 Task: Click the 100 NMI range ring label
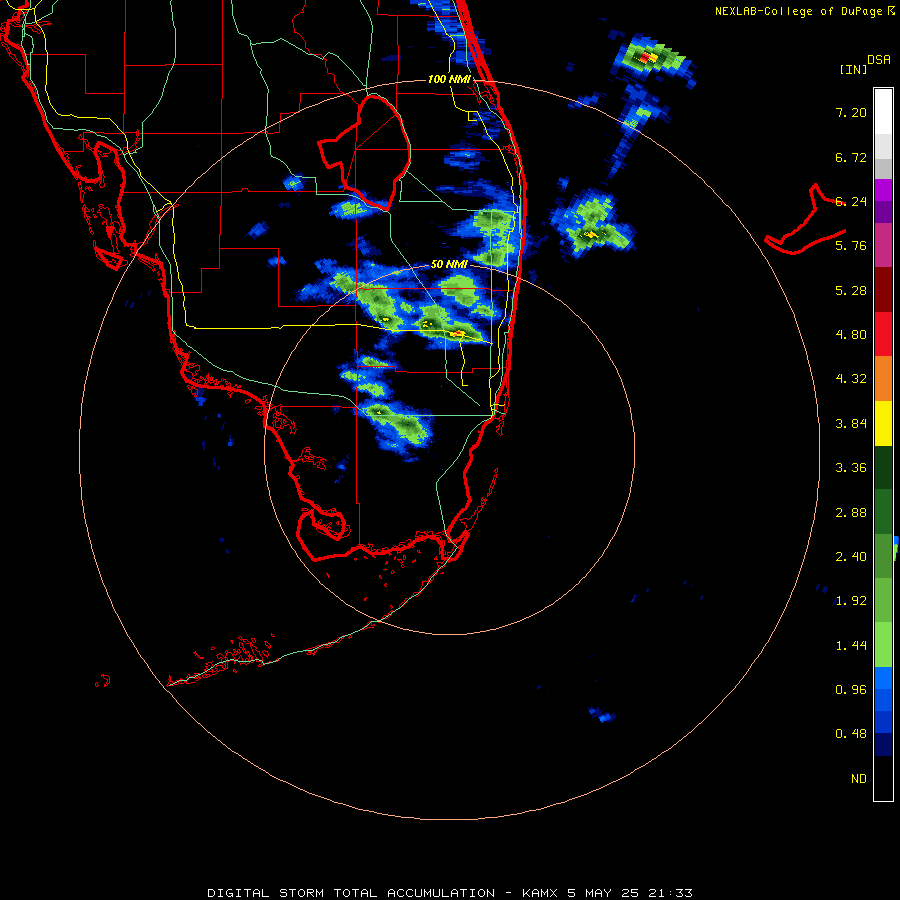[x=449, y=79]
